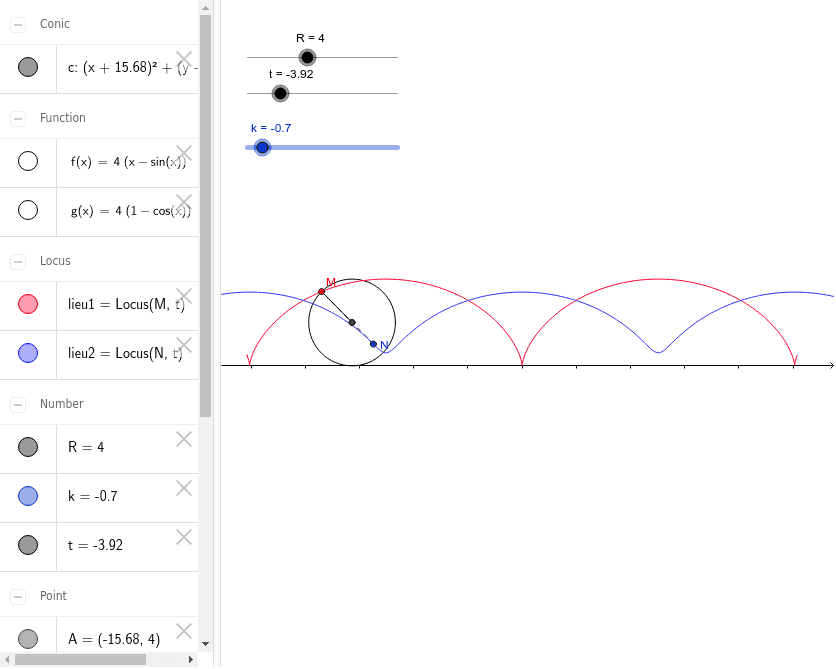Click the Number group header label

pyautogui.click(x=61, y=404)
